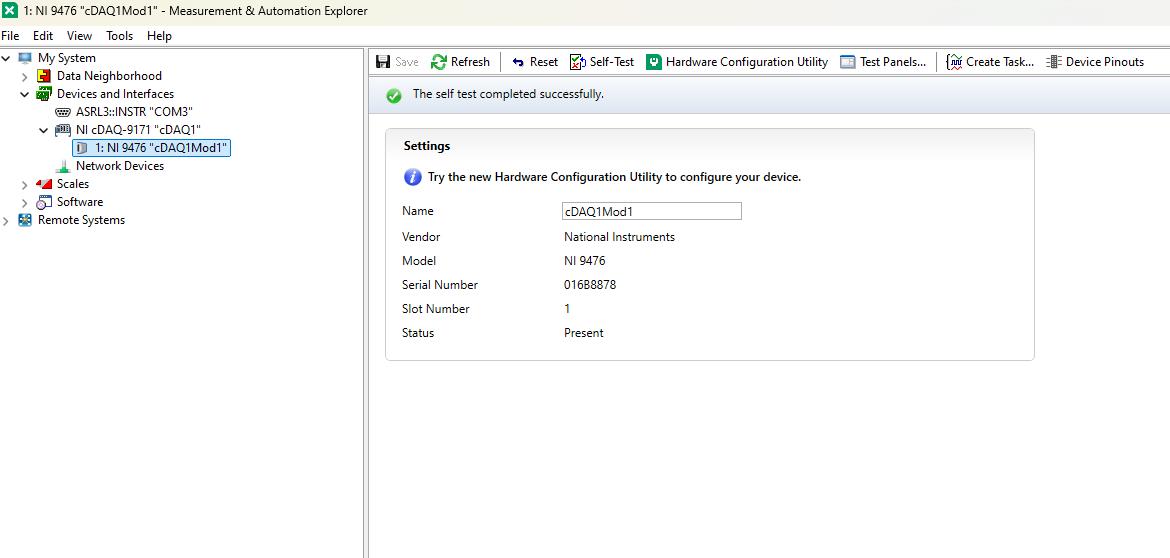Image resolution: width=1170 pixels, height=558 pixels.
Task: Open Test Panels for the module
Action: 883,62
